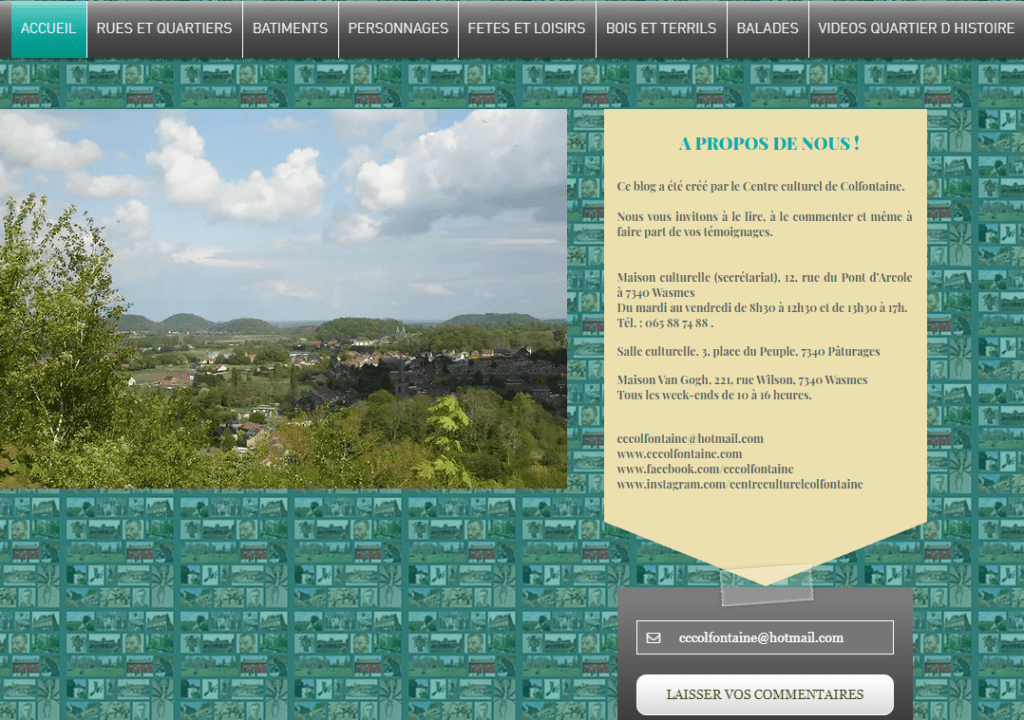This screenshot has height=720, width=1024.
Task: Click the cccolfontaine@hotmail.com email bar
Action: 765,637
